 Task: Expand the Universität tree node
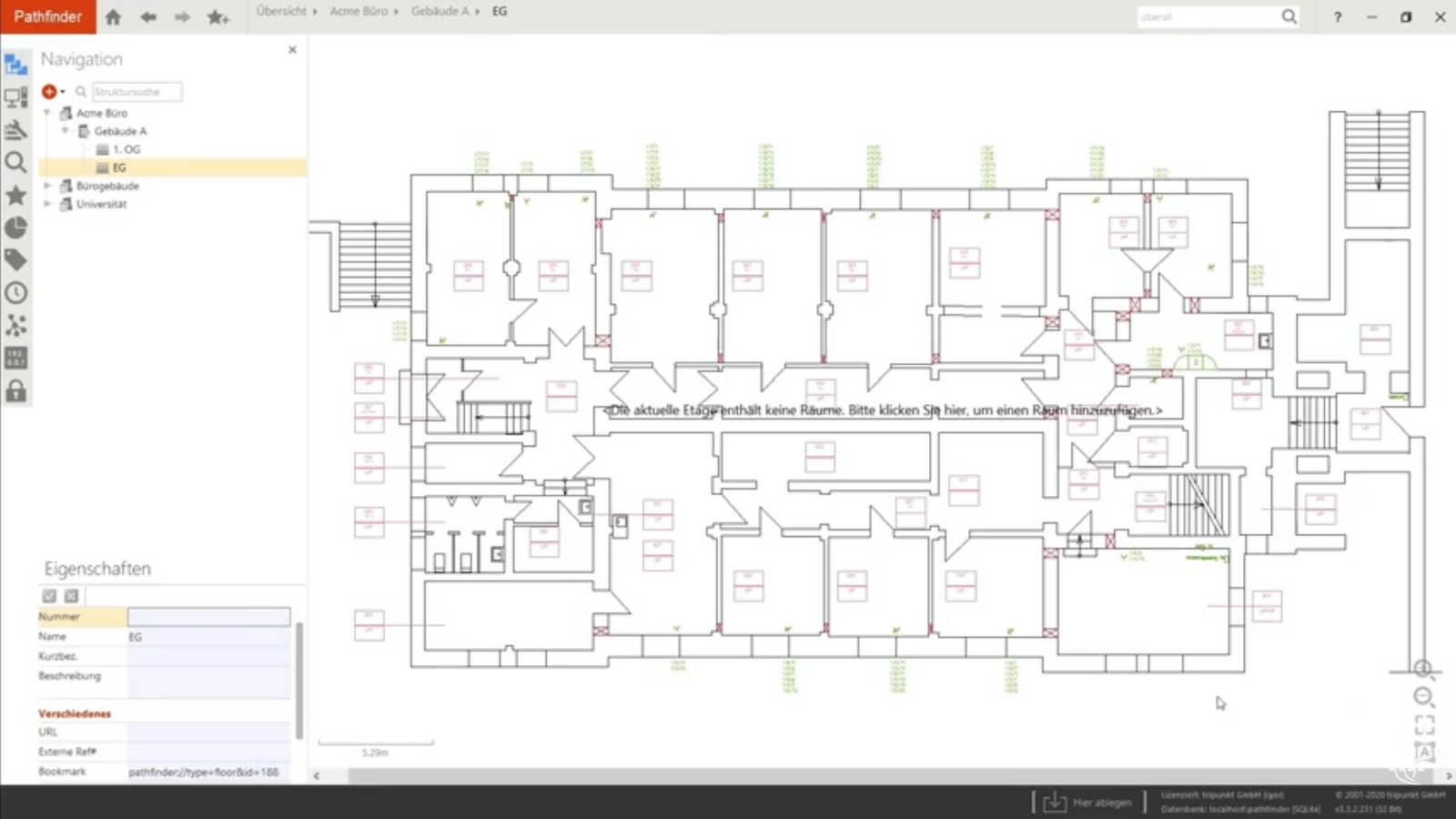coord(47,204)
